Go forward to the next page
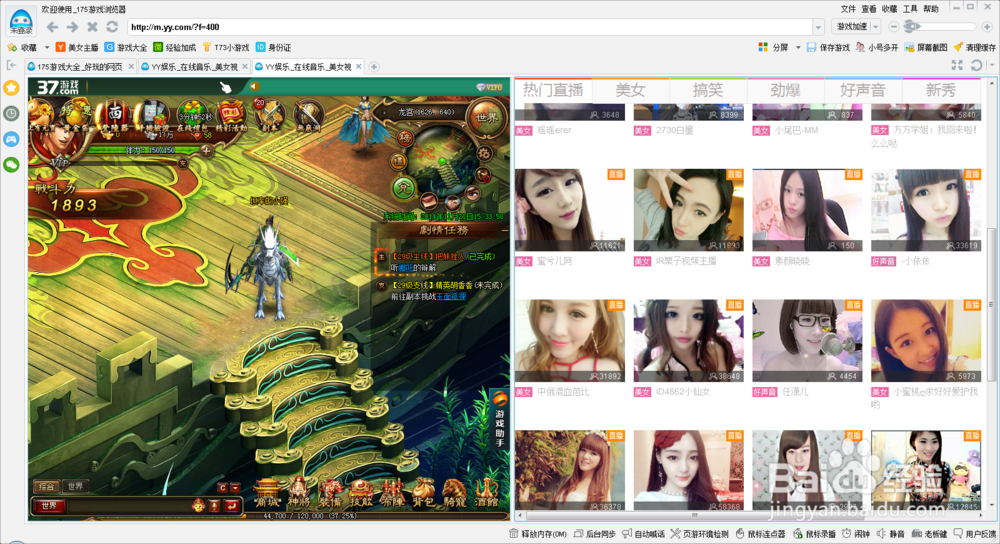This screenshot has height=544, width=1000. click(x=72, y=27)
